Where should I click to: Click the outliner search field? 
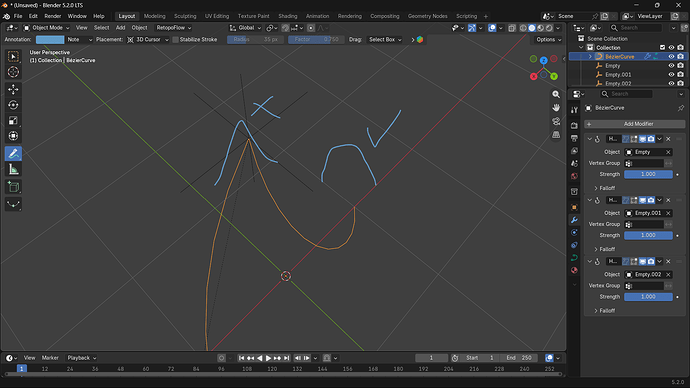(636, 28)
